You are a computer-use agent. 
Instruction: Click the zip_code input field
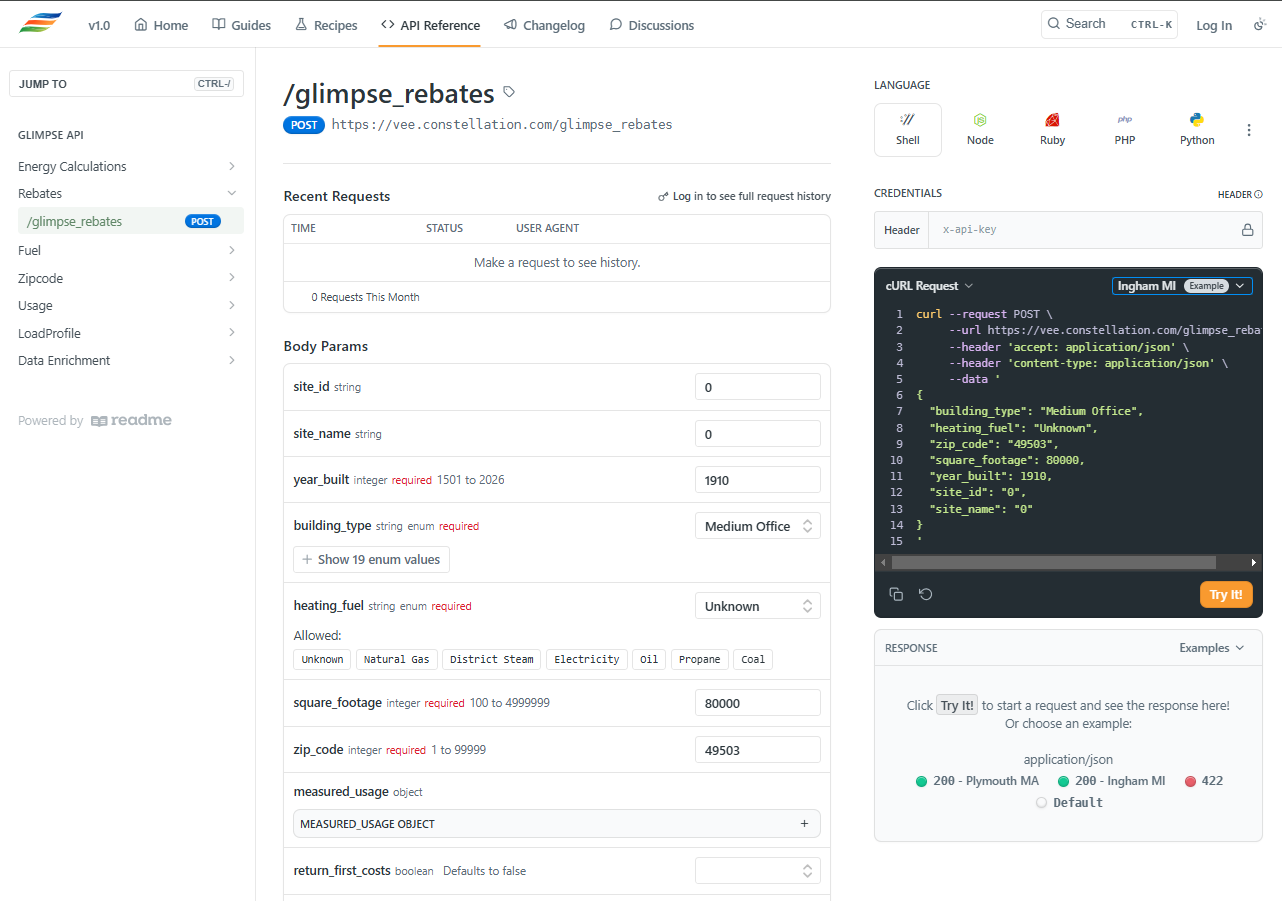[758, 750]
